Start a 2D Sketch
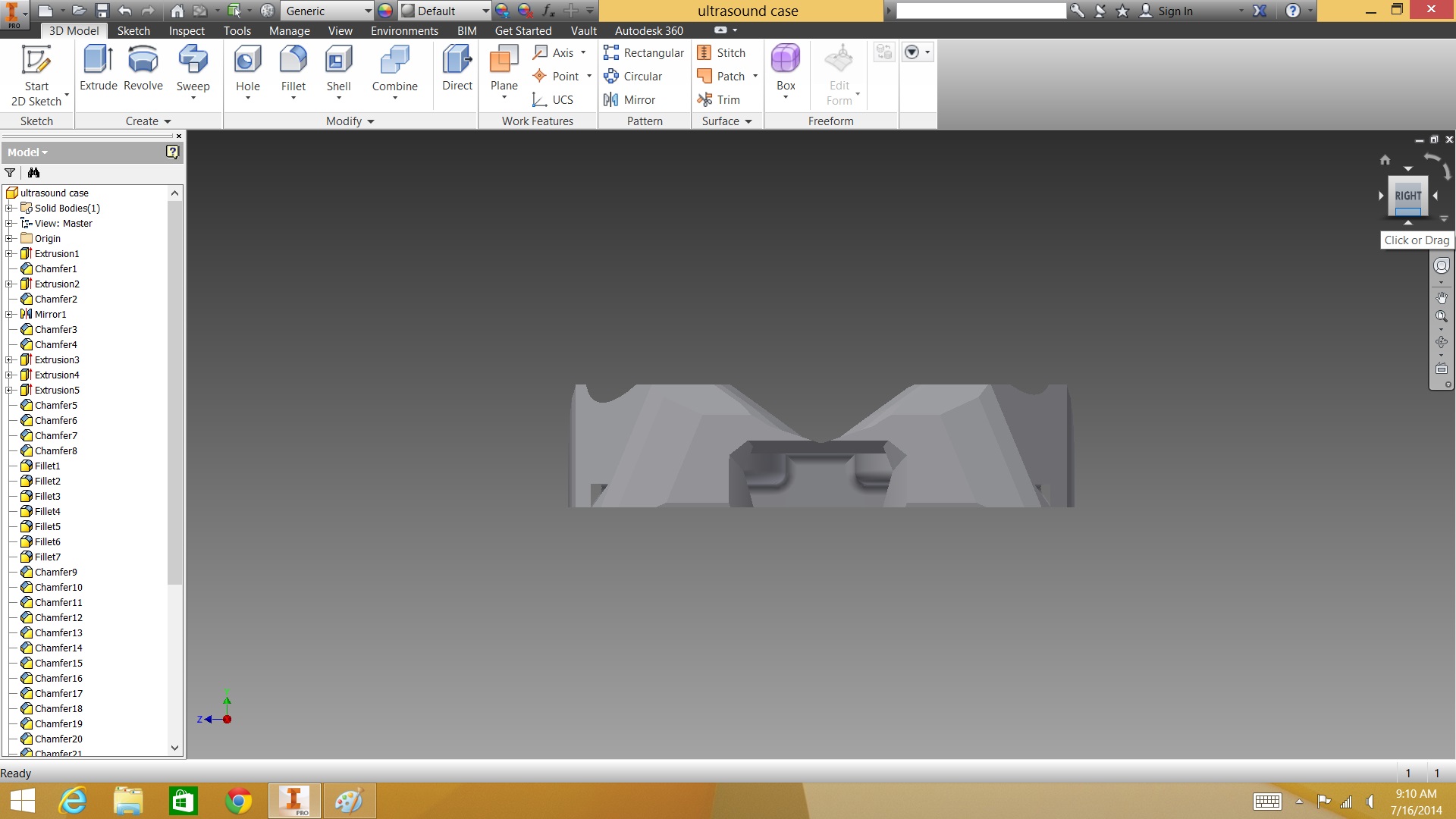 36,76
